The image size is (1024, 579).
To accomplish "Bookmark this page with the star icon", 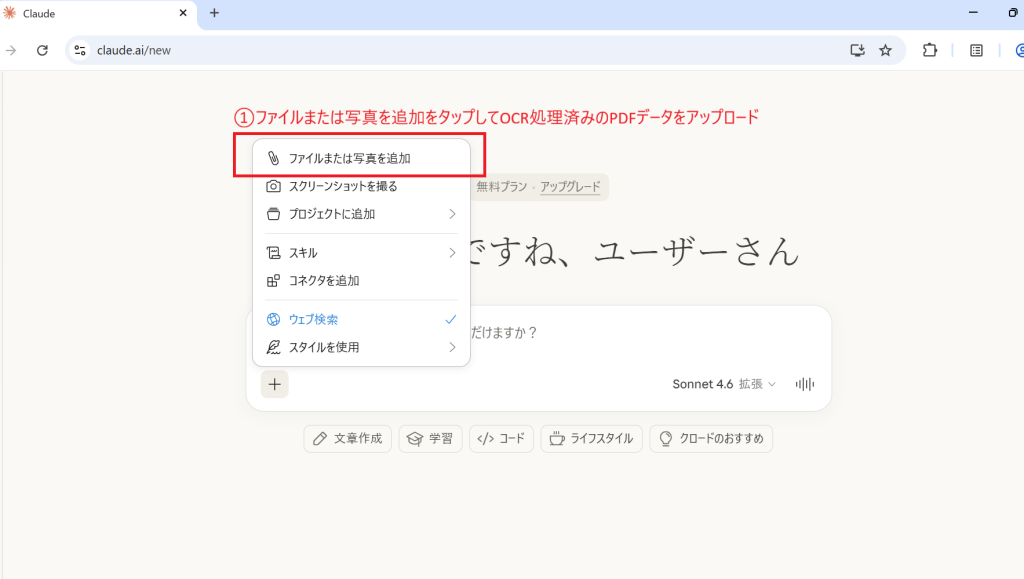I will [x=885, y=50].
